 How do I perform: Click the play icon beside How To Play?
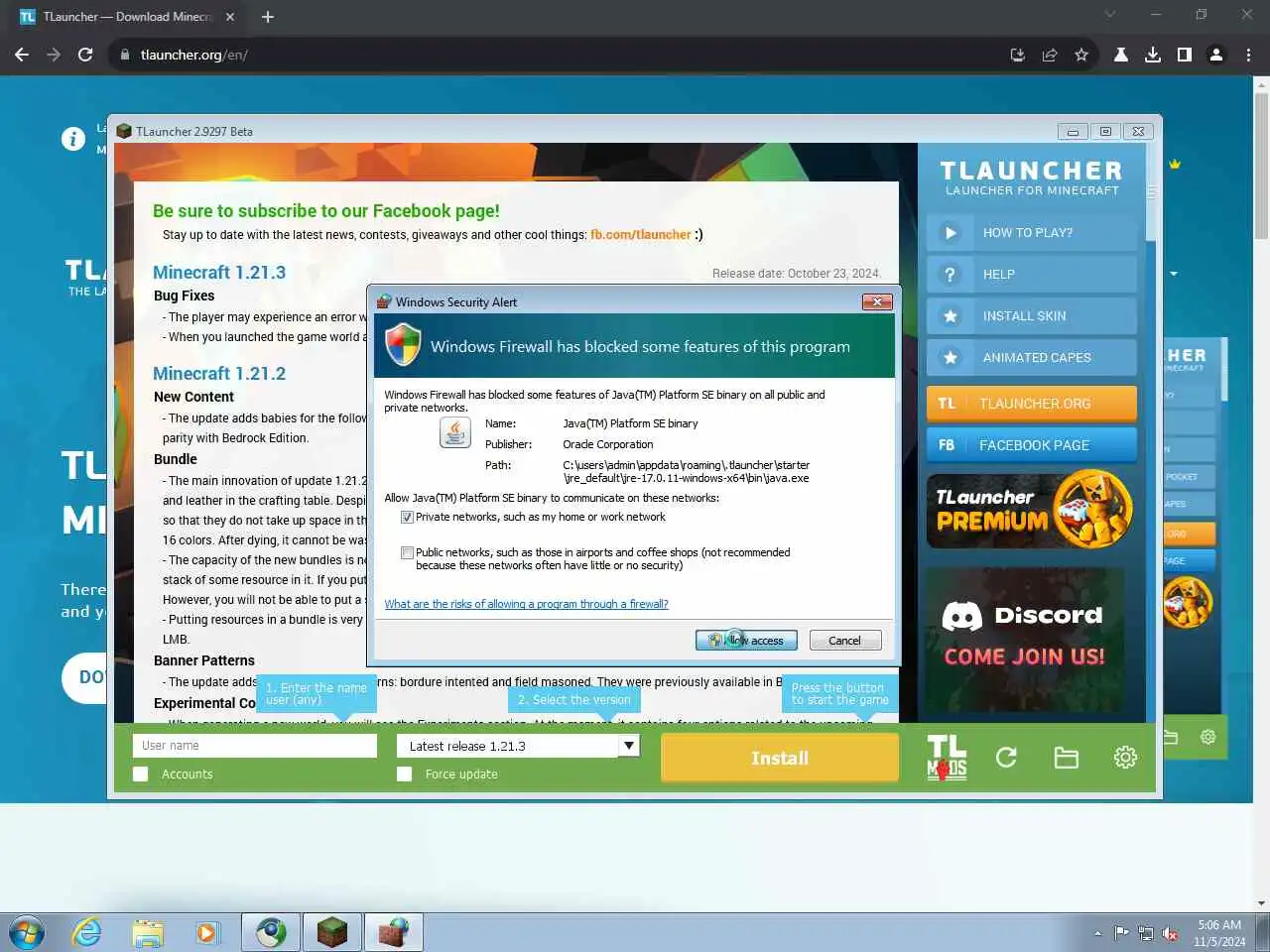(x=951, y=233)
